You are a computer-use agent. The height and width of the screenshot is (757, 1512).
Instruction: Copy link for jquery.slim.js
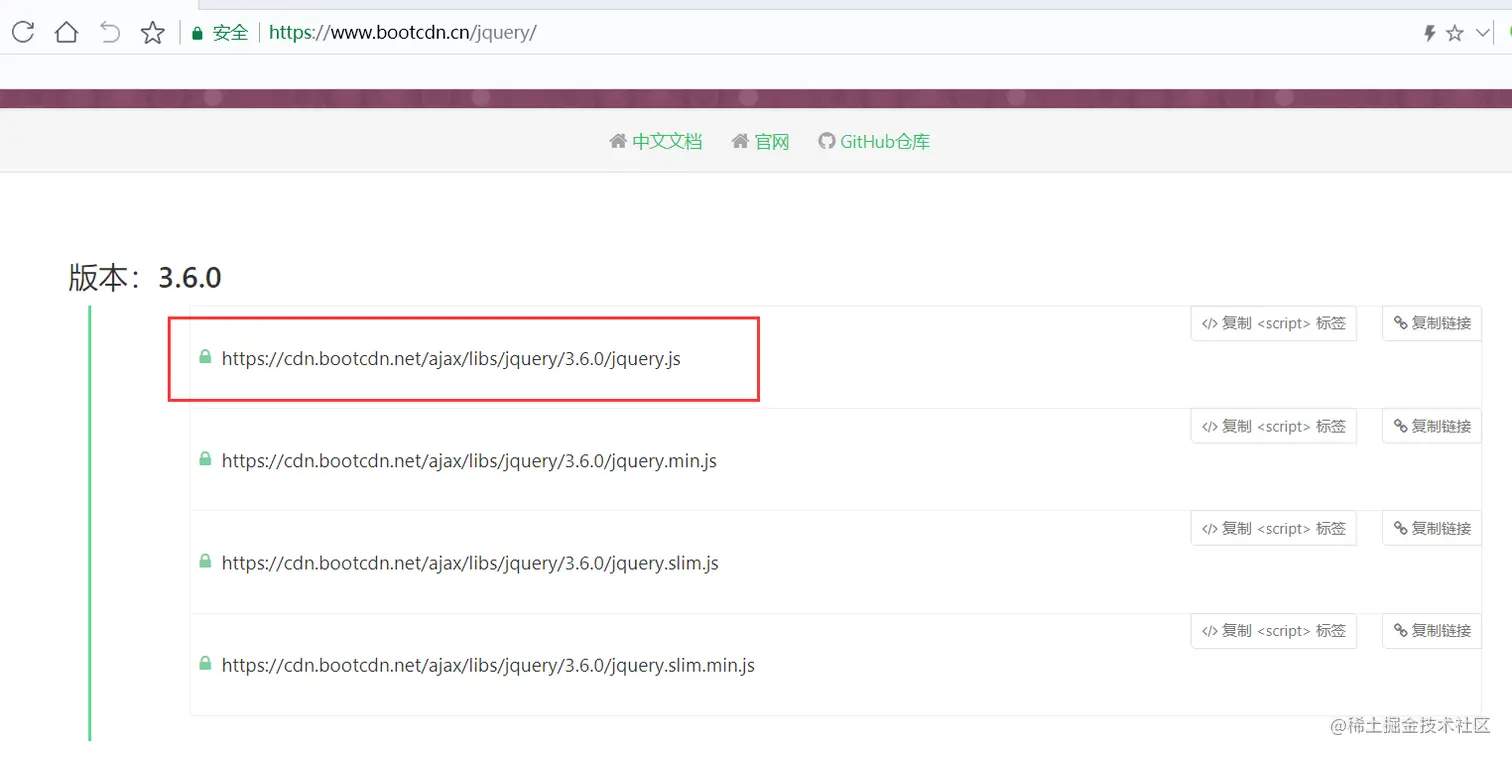[x=1432, y=528]
